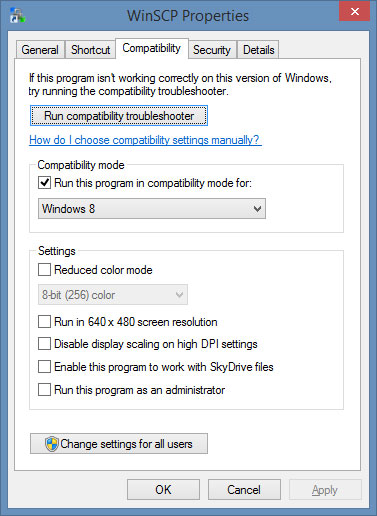Viewport: 377px width, 516px height.
Task: Go to the Security tab
Action: [212, 50]
